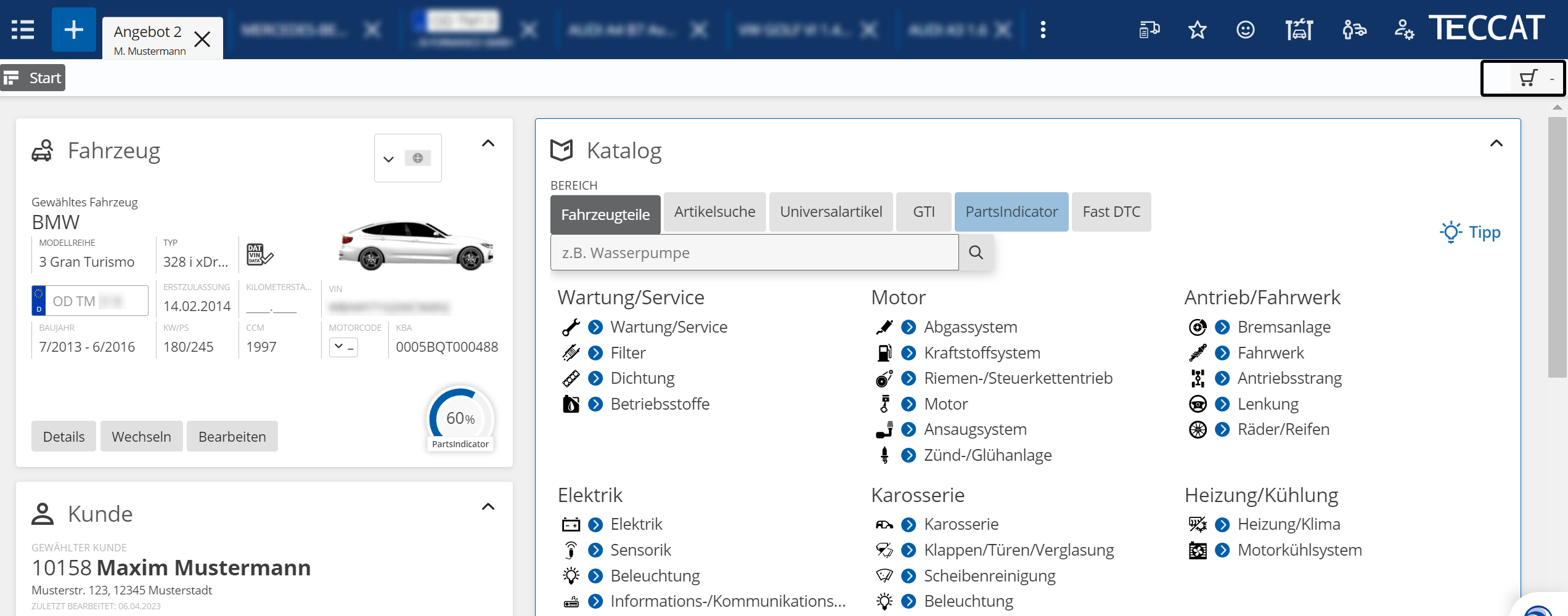The width and height of the screenshot is (1568, 616).
Task: Open the vehicle user icon in header
Action: (x=1354, y=30)
